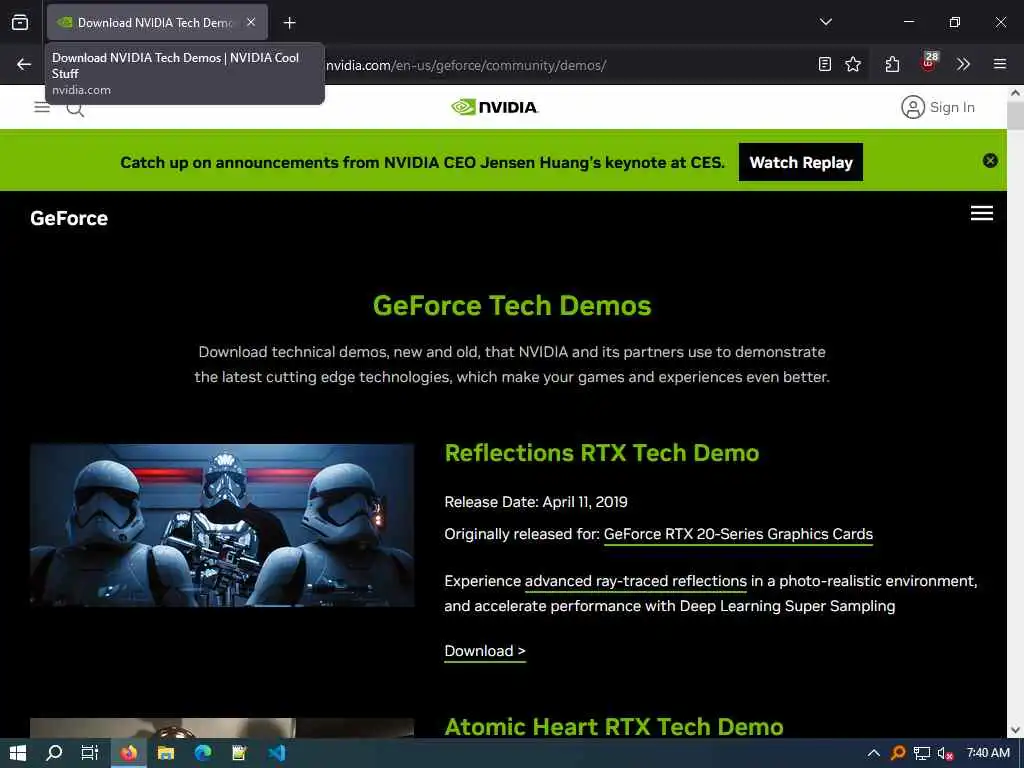This screenshot has width=1024, height=768.
Task: Open the Firefox application menu
Action: click(x=1000, y=64)
